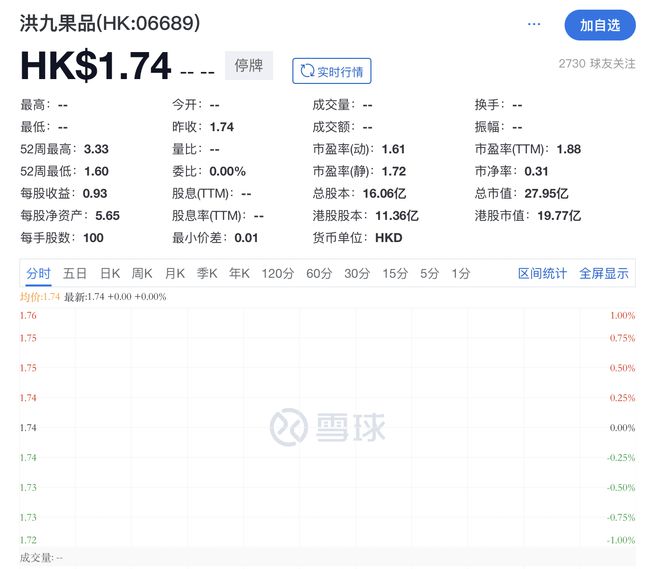Switch to the 五日 tab
The width and height of the screenshot is (660, 569).
pyautogui.click(x=75, y=274)
